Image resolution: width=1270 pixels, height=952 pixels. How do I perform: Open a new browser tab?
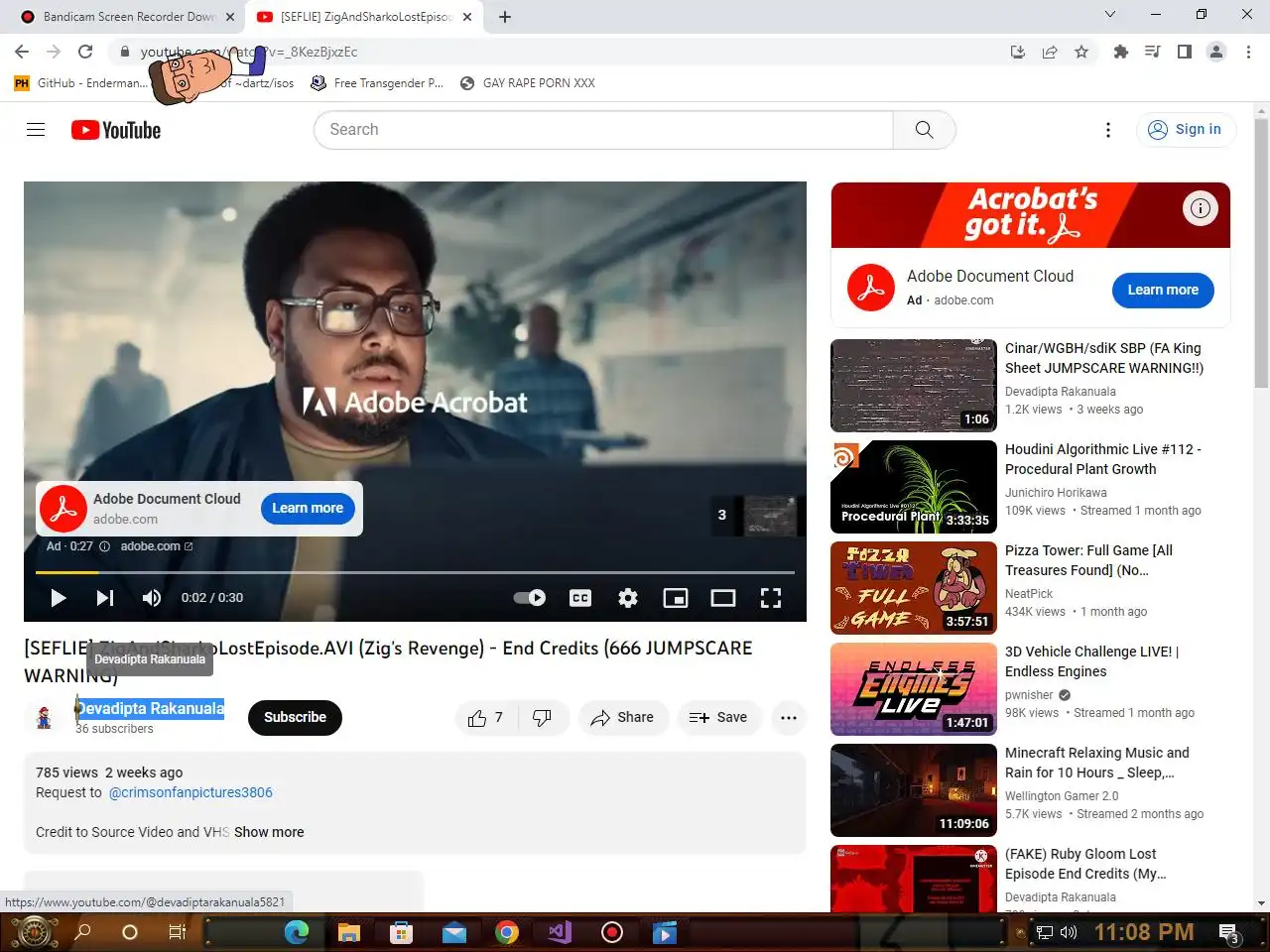[x=505, y=16]
